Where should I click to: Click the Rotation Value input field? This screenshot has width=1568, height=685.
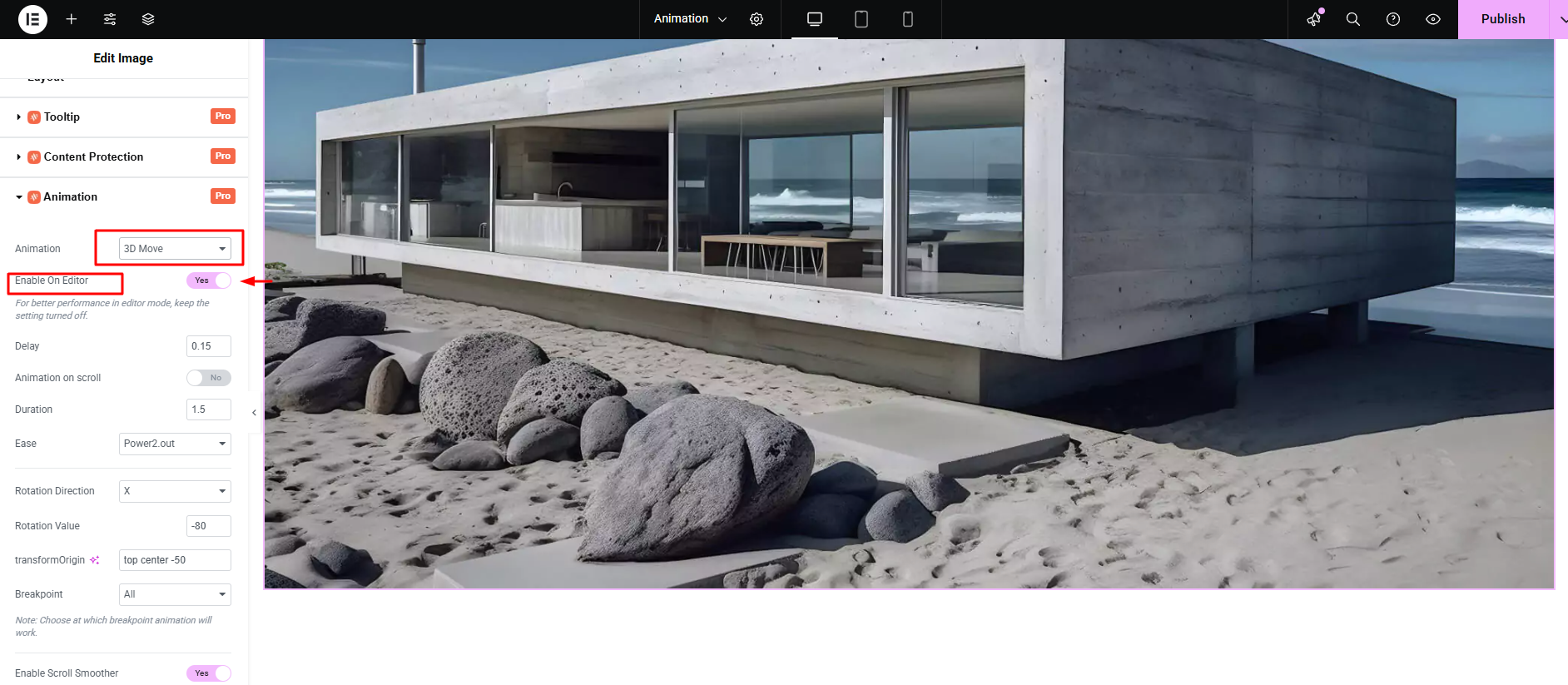(x=208, y=526)
